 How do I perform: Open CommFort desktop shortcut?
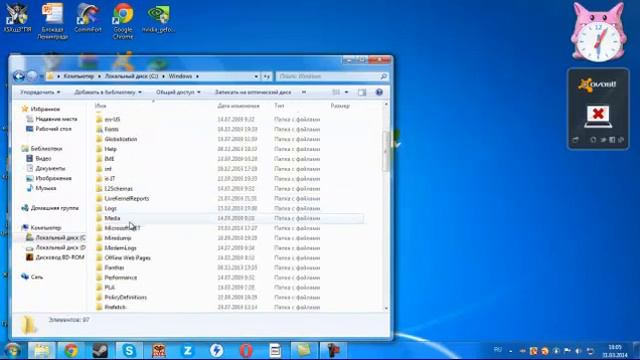pyautogui.click(x=88, y=18)
